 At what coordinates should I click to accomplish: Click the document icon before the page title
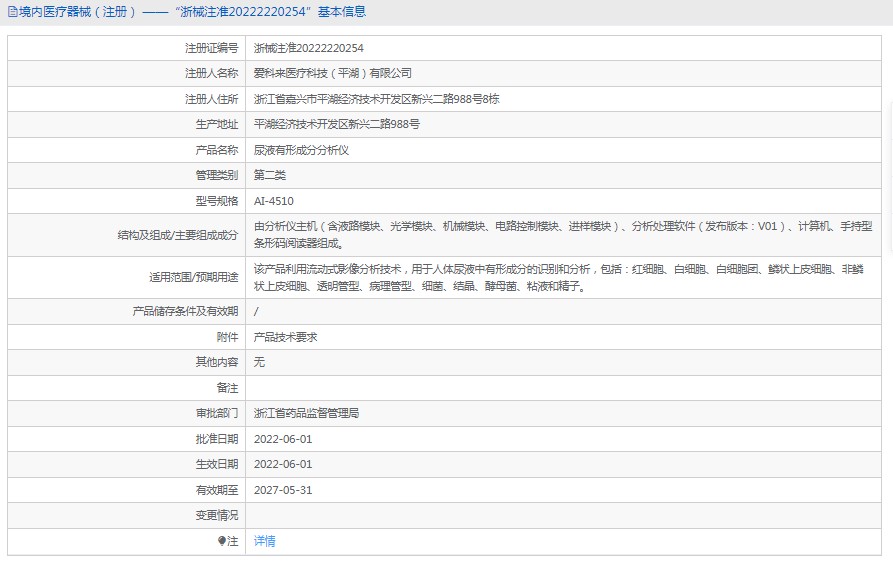point(11,12)
